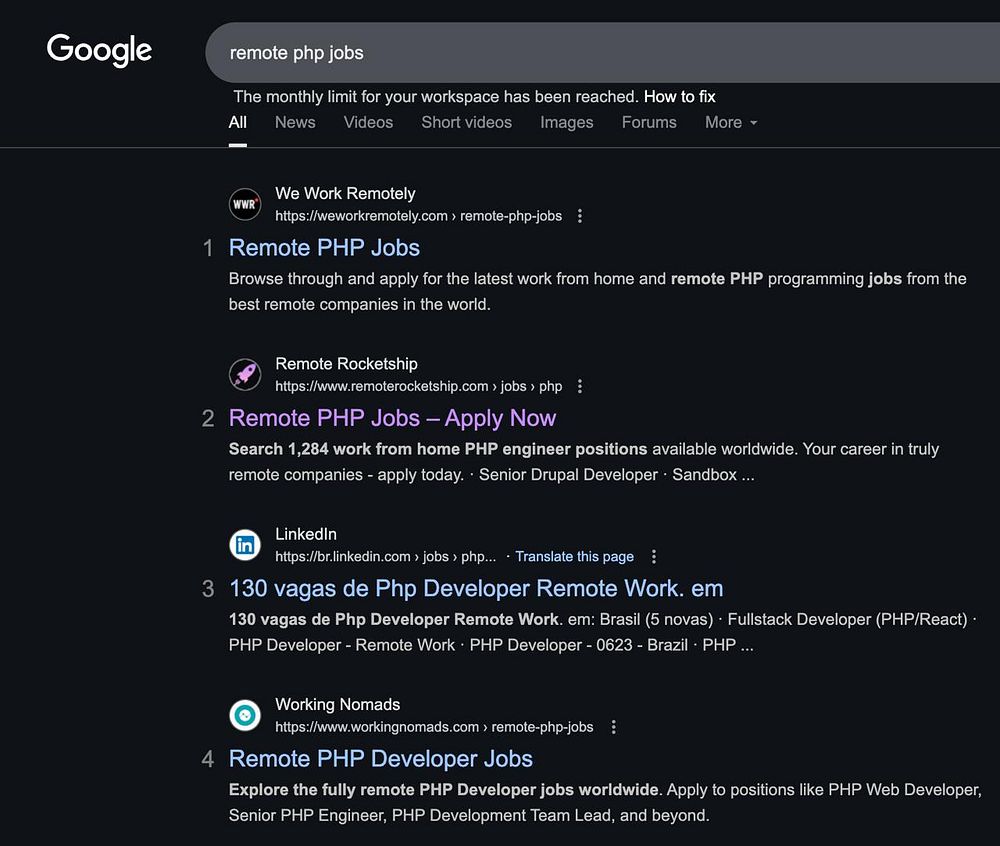Click the "How to fix" link
This screenshot has width=1000, height=846.
(679, 97)
